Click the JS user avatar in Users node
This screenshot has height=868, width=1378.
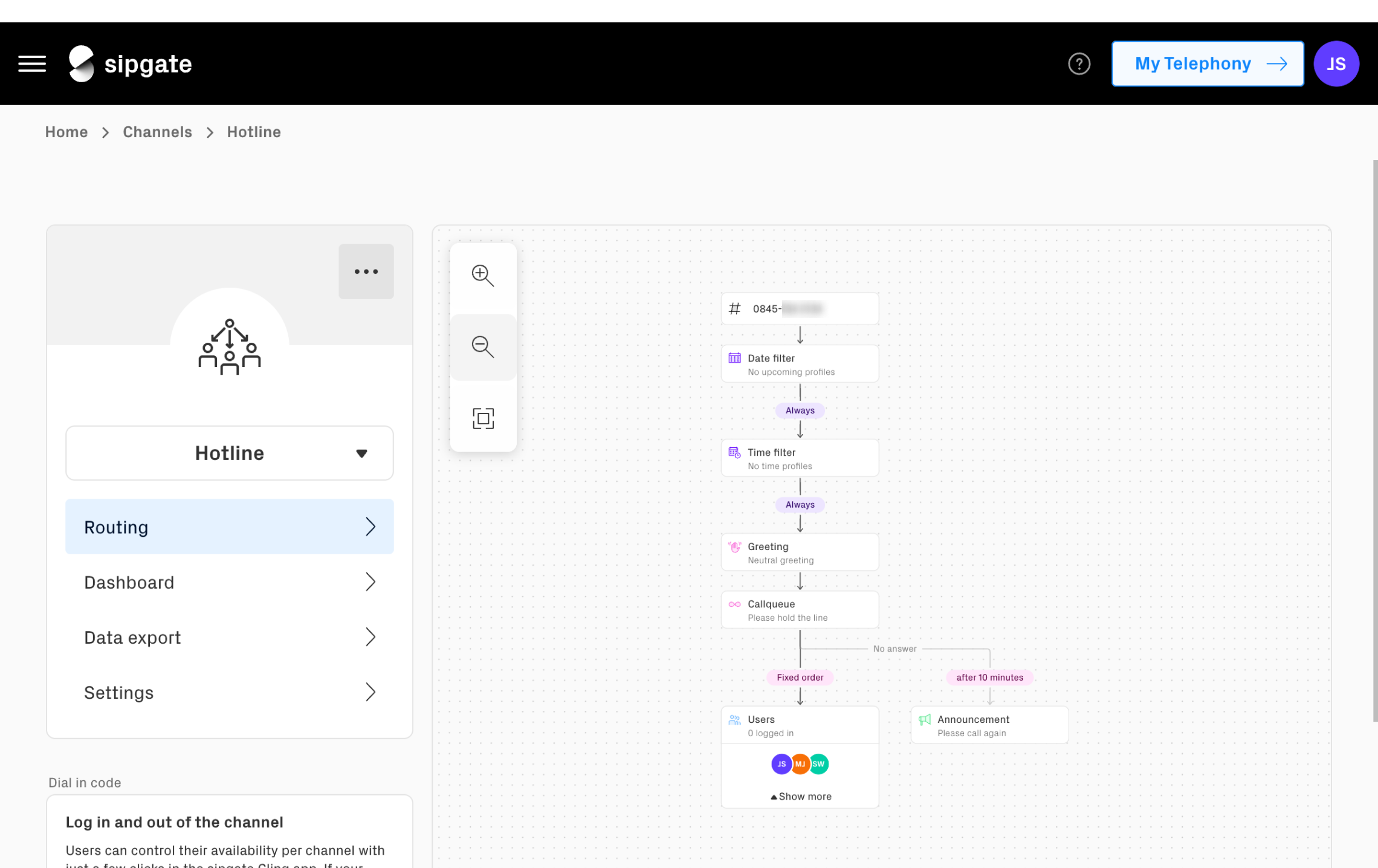(x=781, y=764)
